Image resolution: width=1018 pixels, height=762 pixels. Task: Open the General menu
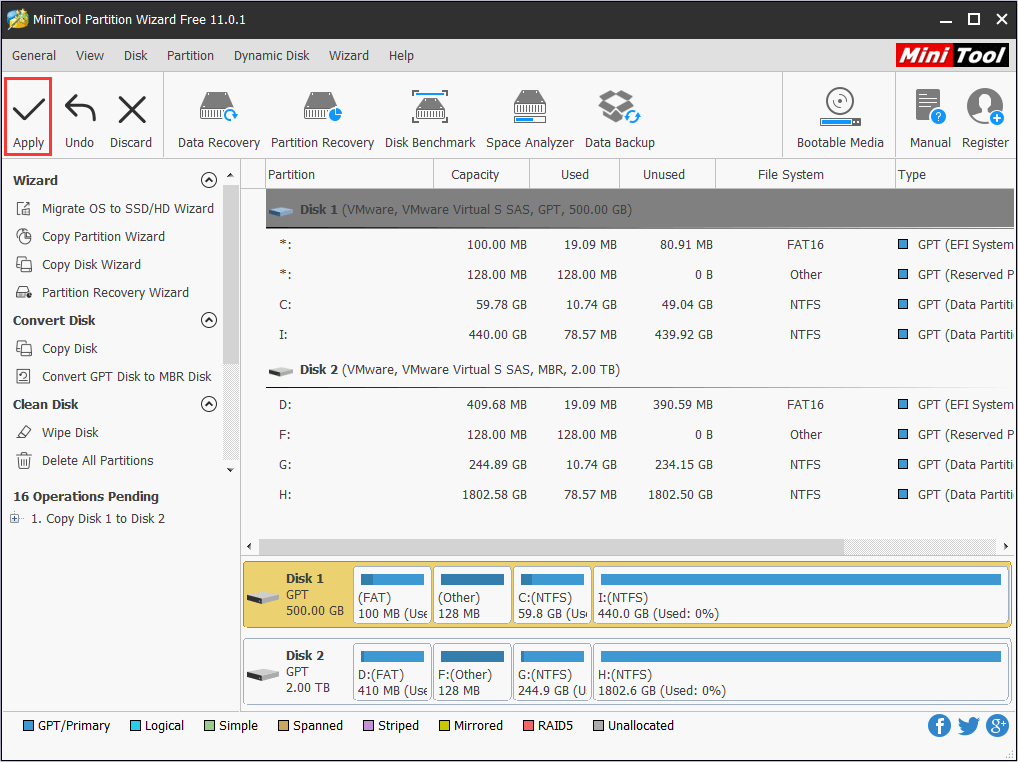(34, 56)
